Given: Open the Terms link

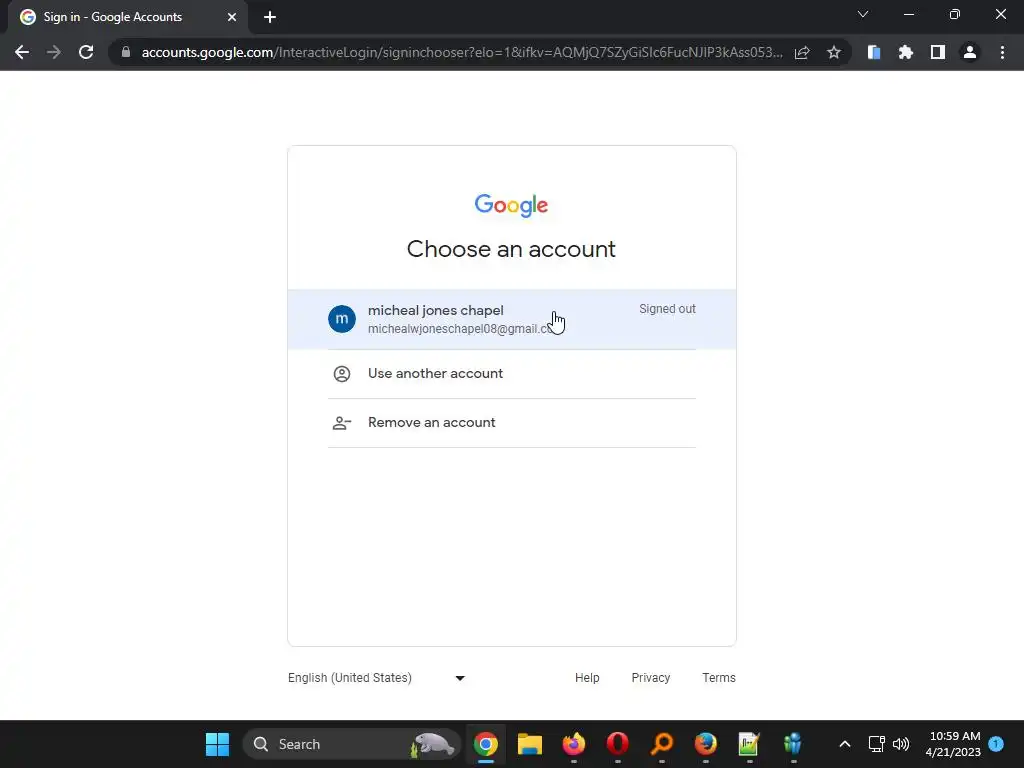Looking at the screenshot, I should (718, 678).
